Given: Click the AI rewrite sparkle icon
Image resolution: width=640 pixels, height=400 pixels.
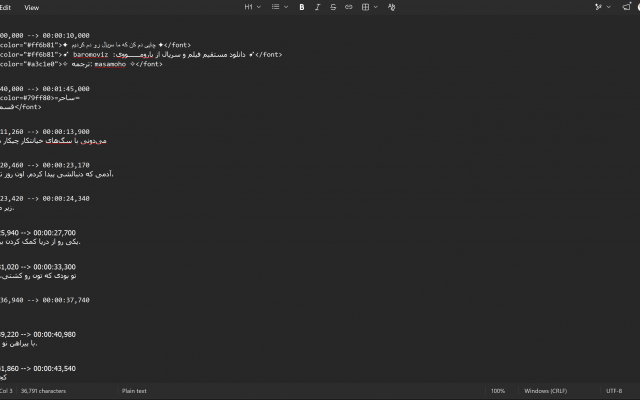Looking at the screenshot, I should click(598, 7).
